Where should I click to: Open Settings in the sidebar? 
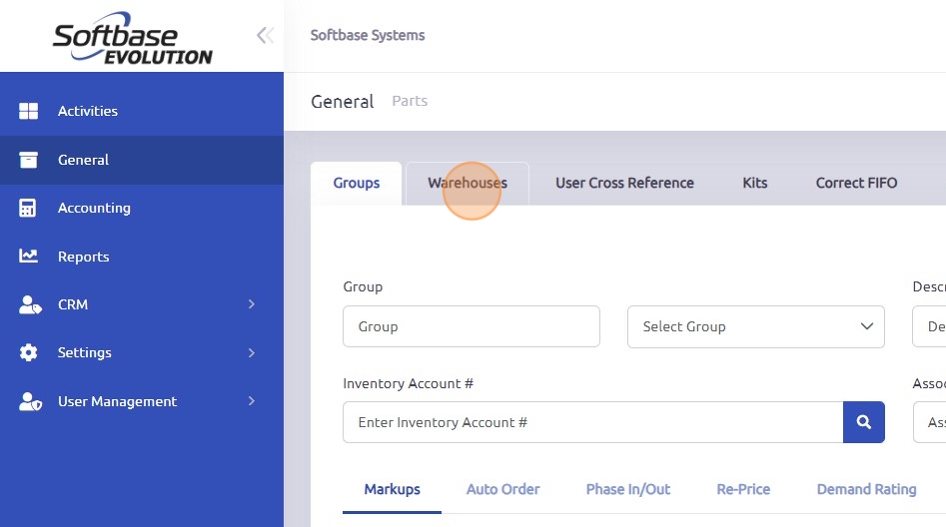142,353
